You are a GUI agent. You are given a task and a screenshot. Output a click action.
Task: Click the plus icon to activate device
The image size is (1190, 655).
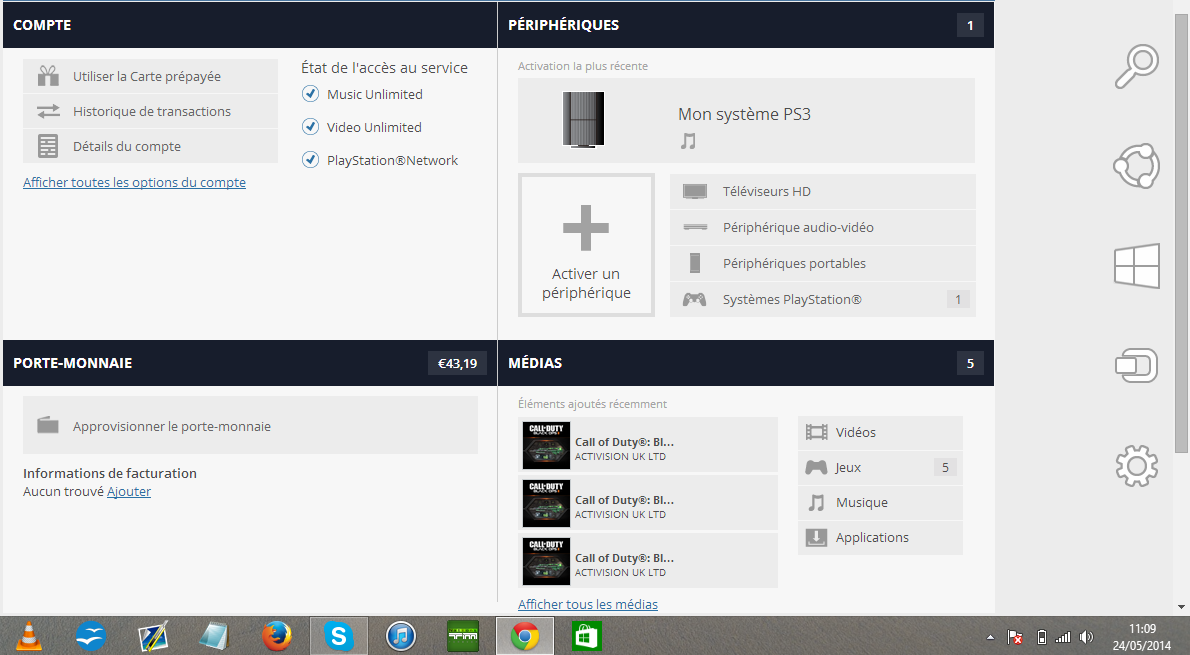pyautogui.click(x=586, y=227)
